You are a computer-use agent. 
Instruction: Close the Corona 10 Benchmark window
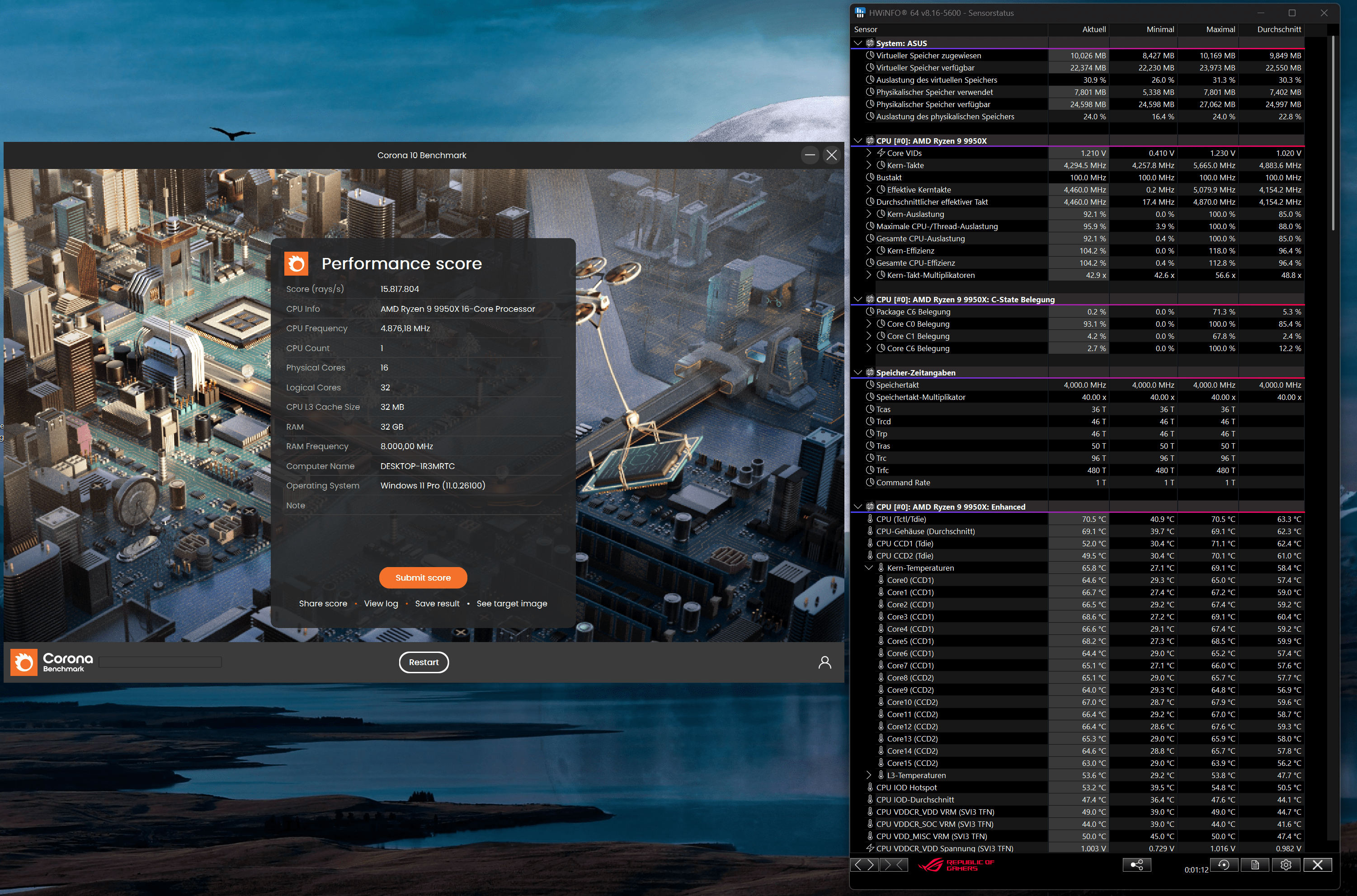[x=832, y=155]
